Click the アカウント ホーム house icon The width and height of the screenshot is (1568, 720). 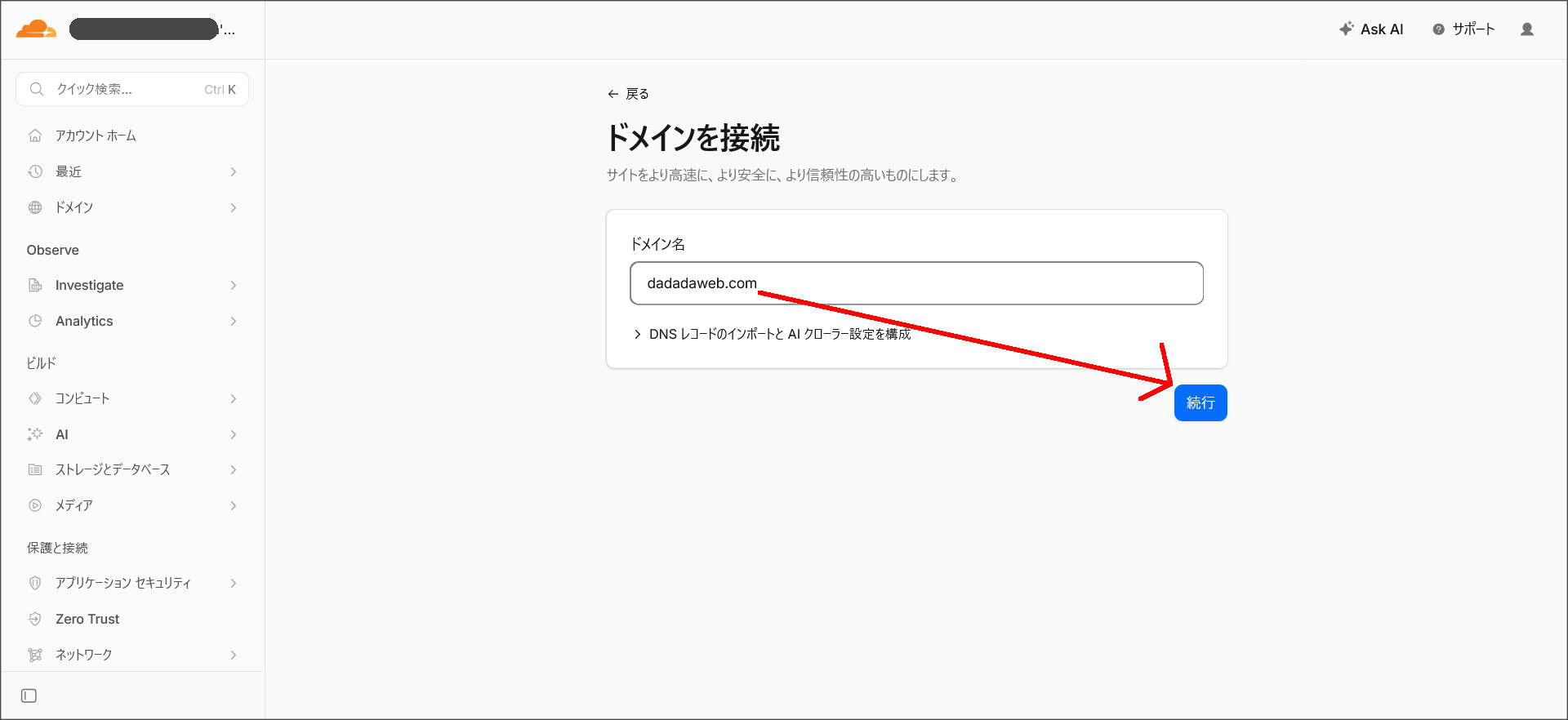tap(35, 136)
